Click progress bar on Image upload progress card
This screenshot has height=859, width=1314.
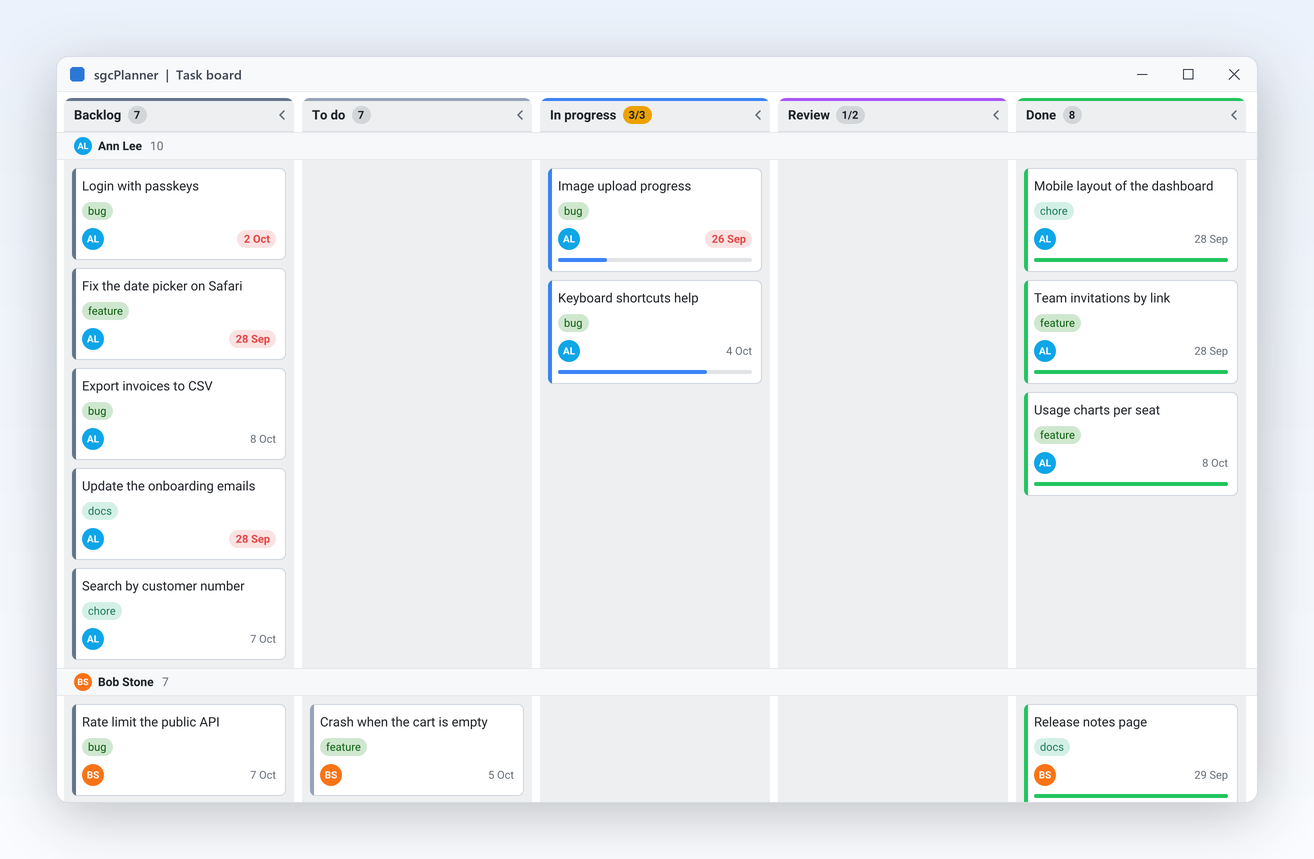tap(655, 260)
